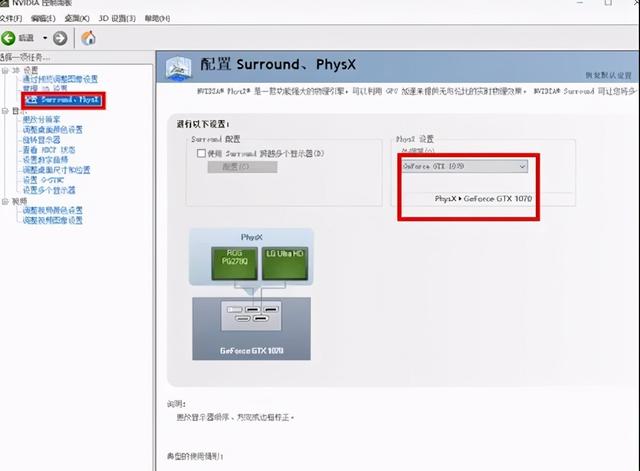The image size is (640, 471).
Task: Open the 帮助(H) menu
Action: tap(157, 18)
